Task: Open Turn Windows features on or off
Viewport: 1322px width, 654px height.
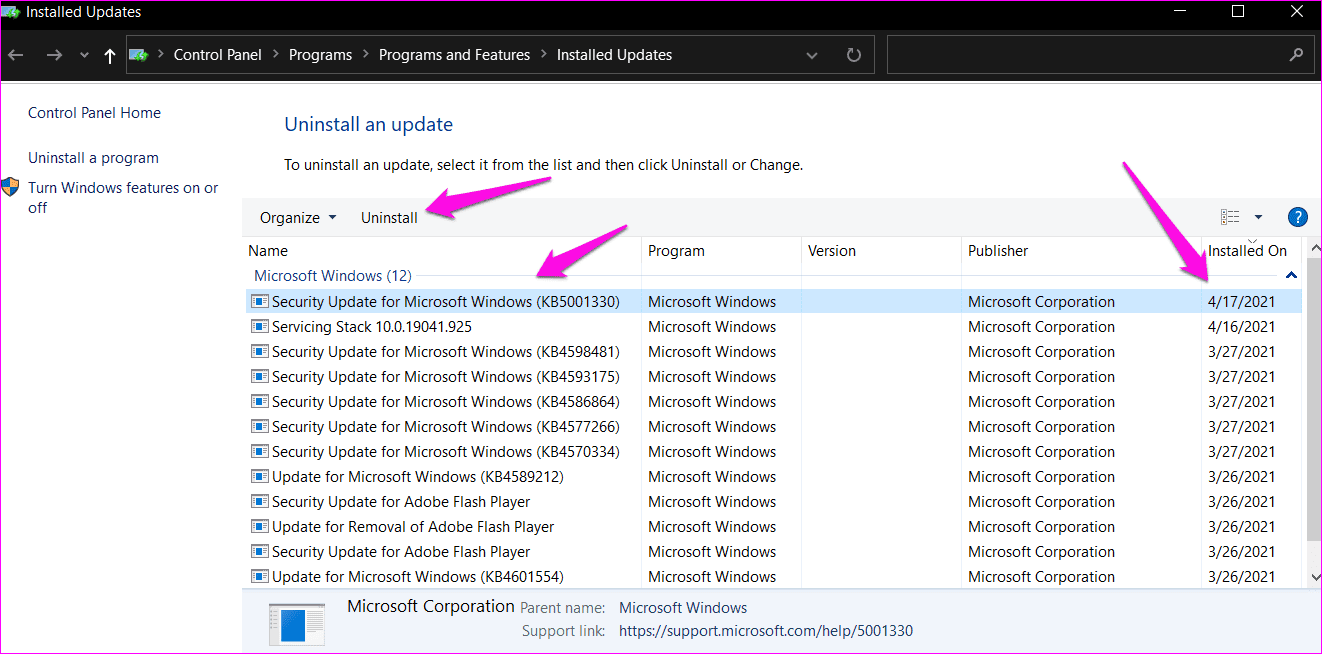Action: point(123,198)
